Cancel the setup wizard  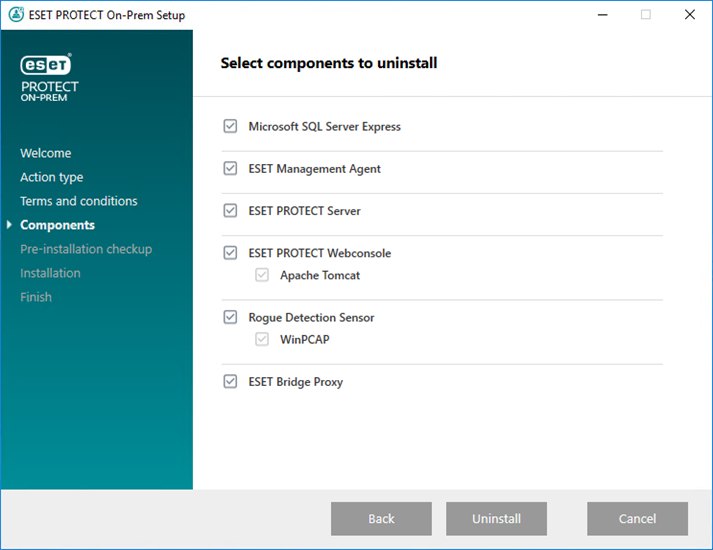(x=637, y=519)
